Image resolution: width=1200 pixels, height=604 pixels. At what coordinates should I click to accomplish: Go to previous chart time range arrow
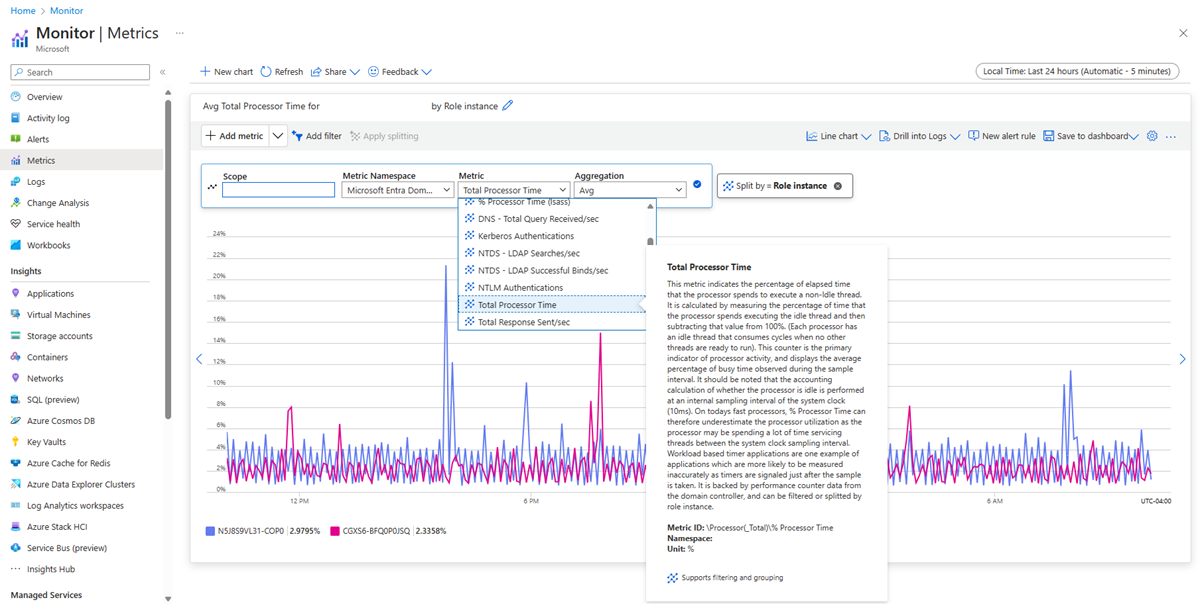point(198,359)
